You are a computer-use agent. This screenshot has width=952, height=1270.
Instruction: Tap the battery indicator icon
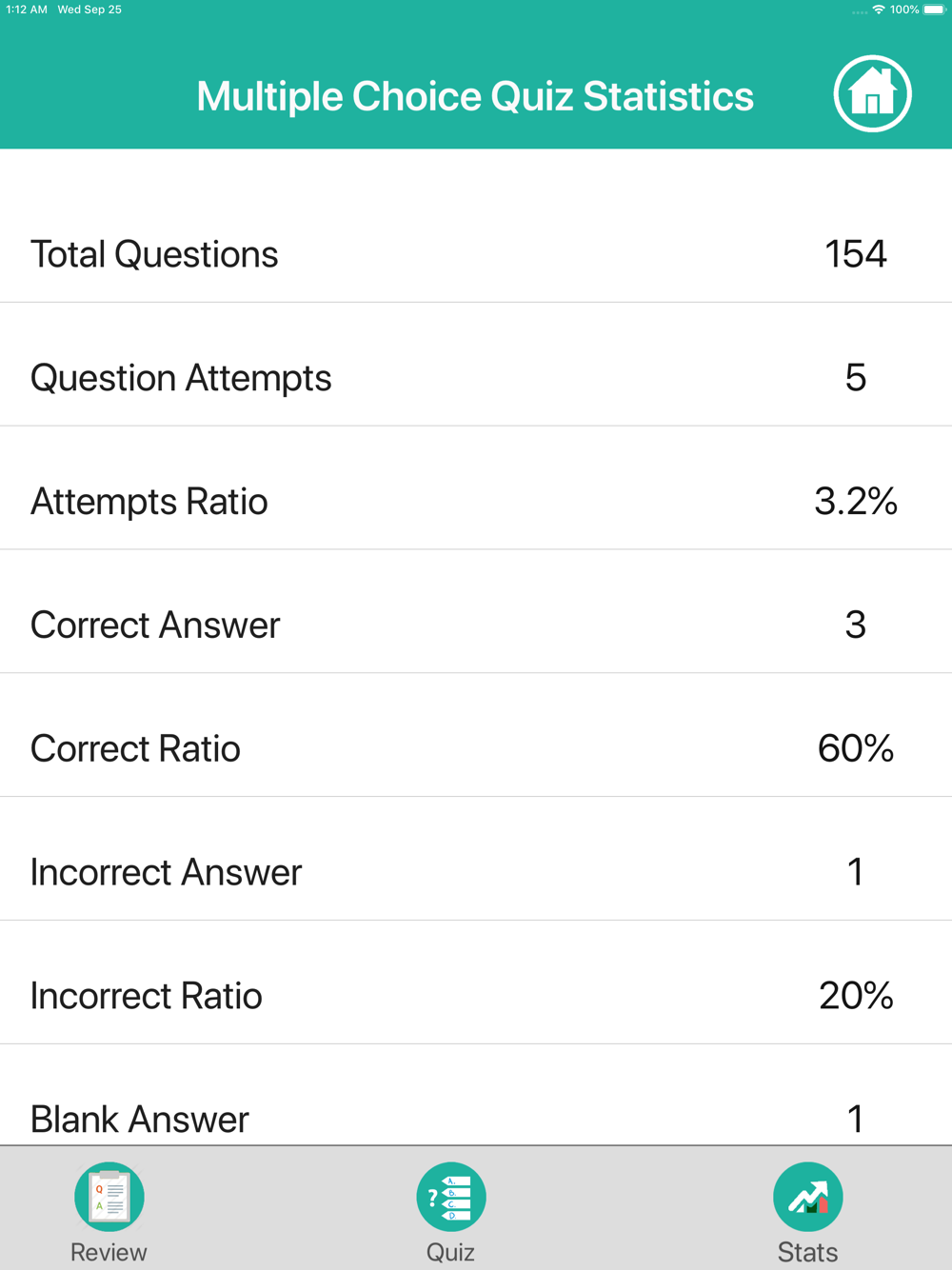point(934,10)
